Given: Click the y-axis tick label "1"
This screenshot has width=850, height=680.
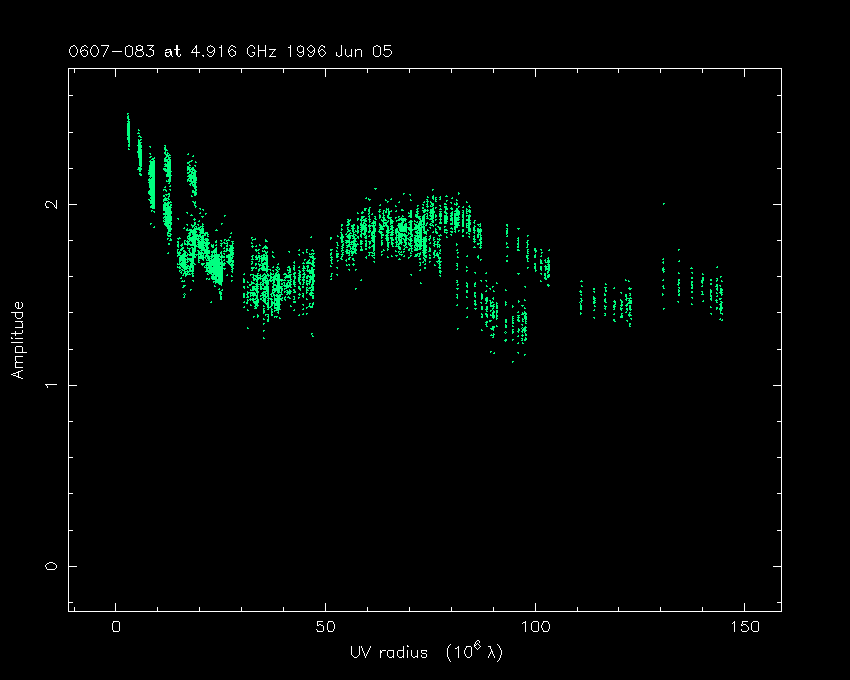Looking at the screenshot, I should coord(50,385).
